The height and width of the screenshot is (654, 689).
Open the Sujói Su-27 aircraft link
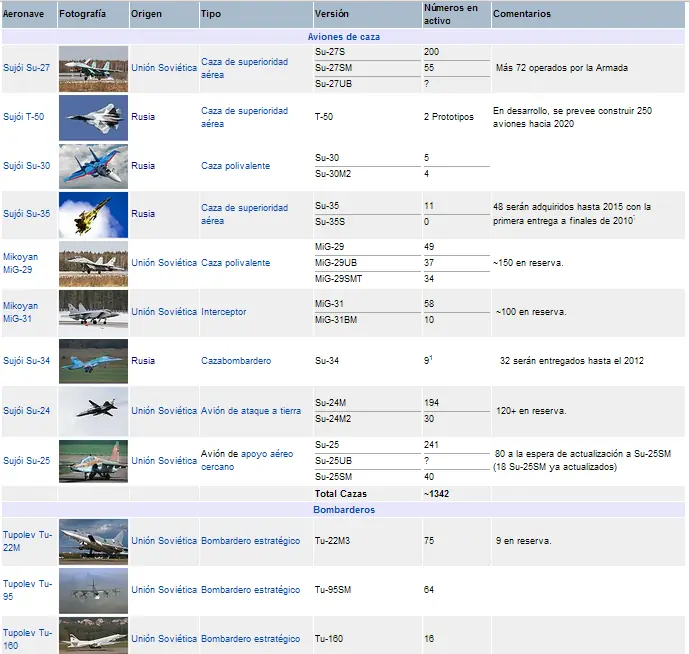point(26,68)
